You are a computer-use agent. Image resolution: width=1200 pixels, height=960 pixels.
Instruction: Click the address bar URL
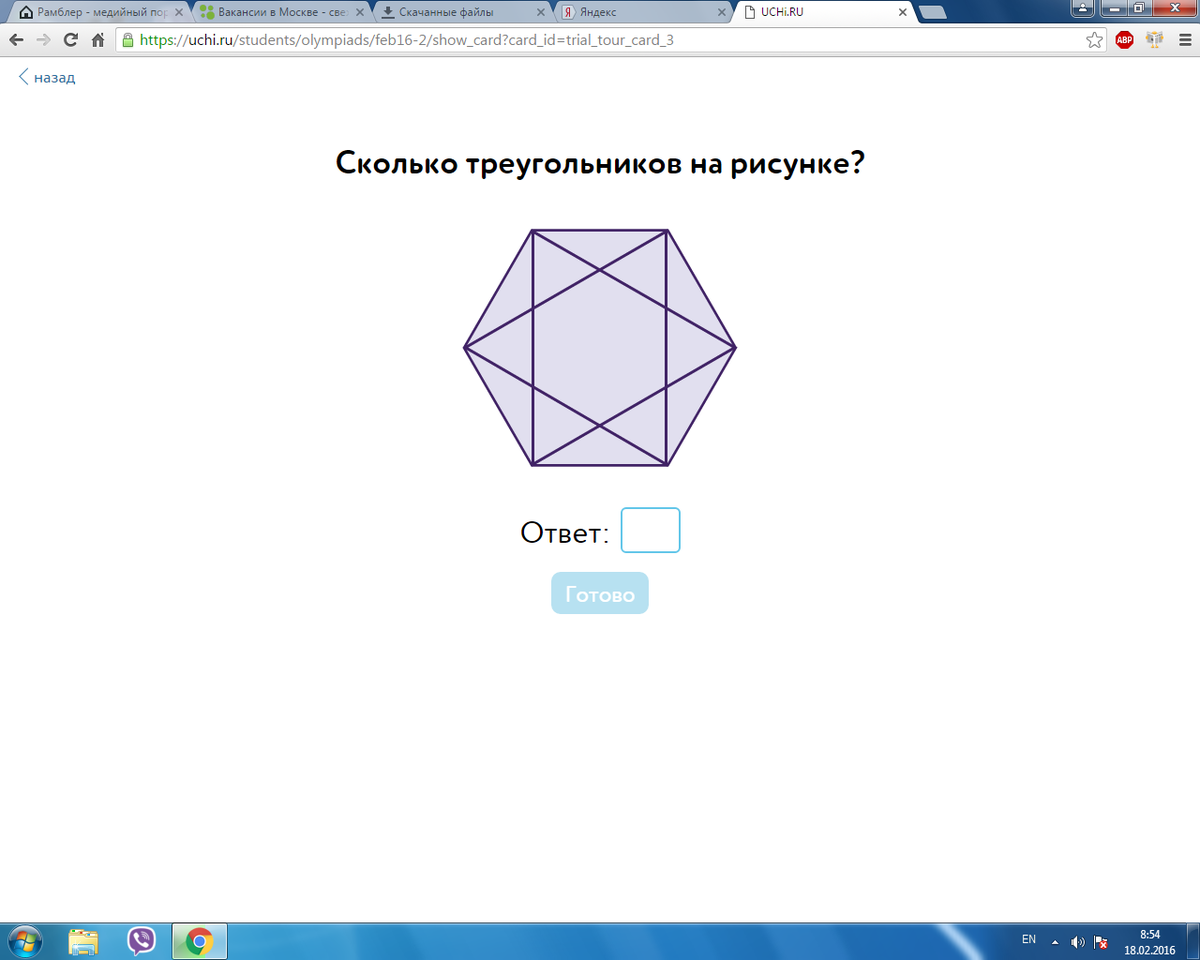(x=400, y=40)
